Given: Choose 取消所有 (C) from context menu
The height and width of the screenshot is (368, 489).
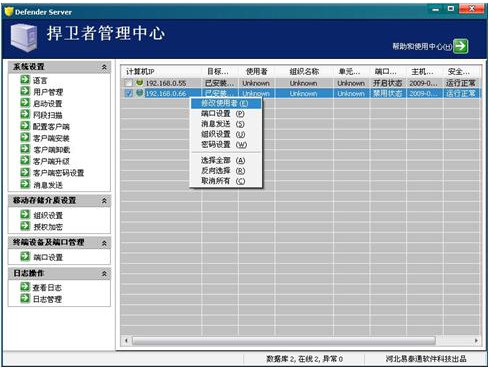Looking at the screenshot, I should (226, 181).
